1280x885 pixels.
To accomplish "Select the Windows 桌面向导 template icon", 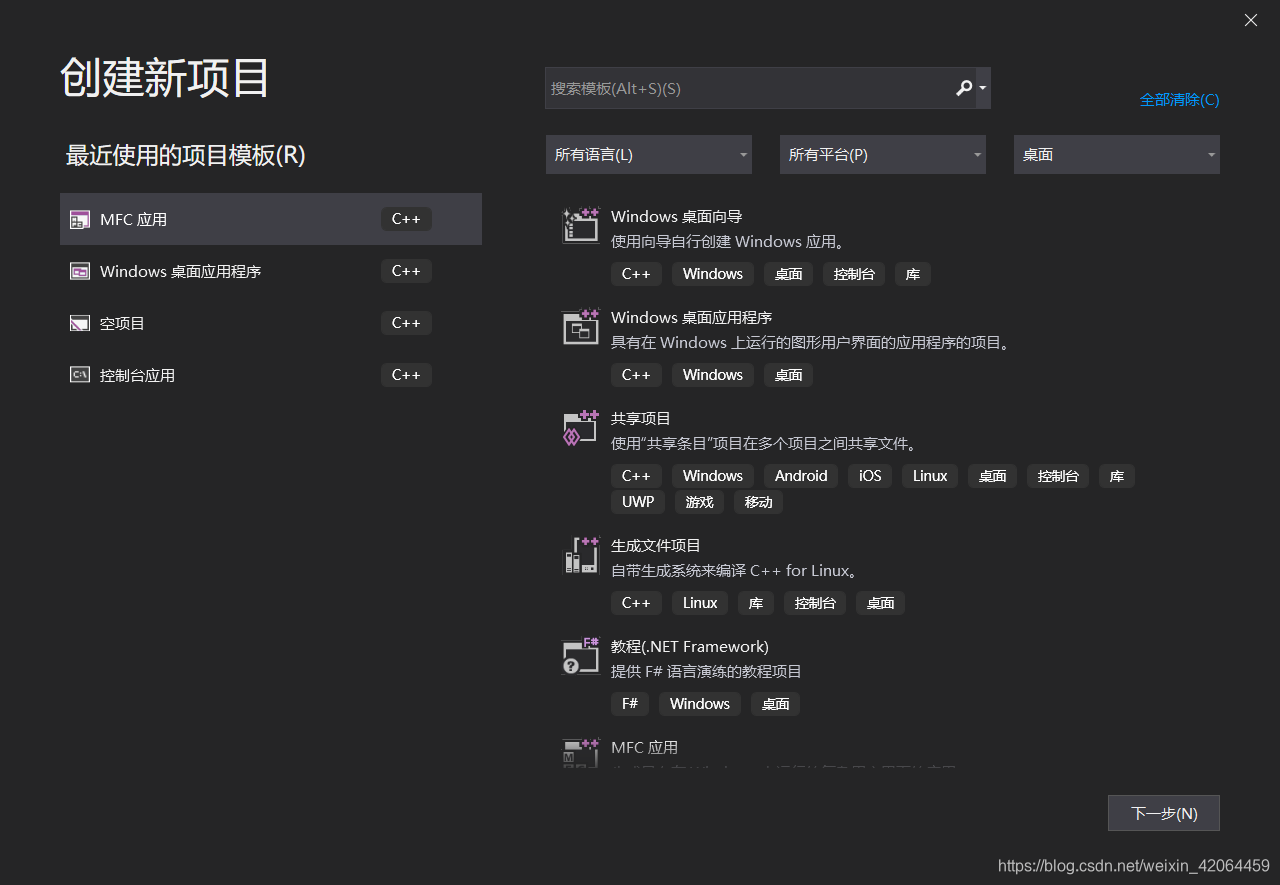I will [x=580, y=225].
